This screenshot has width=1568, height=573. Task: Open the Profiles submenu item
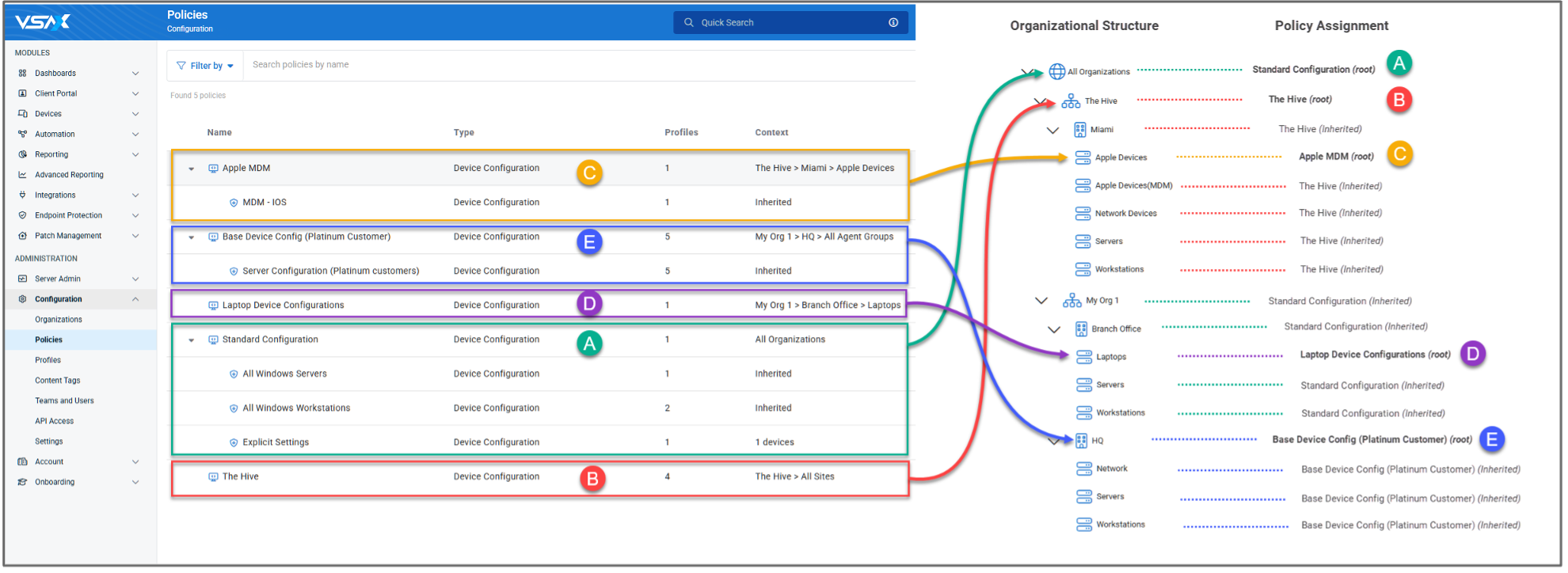(x=48, y=360)
